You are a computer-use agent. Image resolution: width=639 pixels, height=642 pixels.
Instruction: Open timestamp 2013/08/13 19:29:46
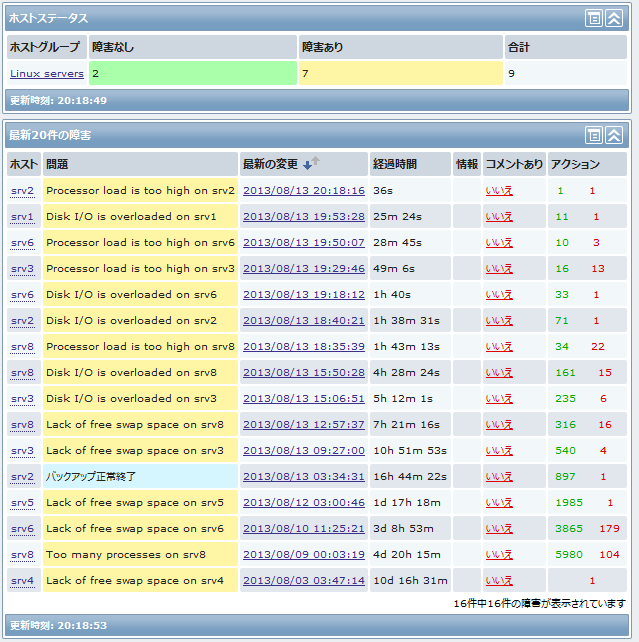pos(304,269)
